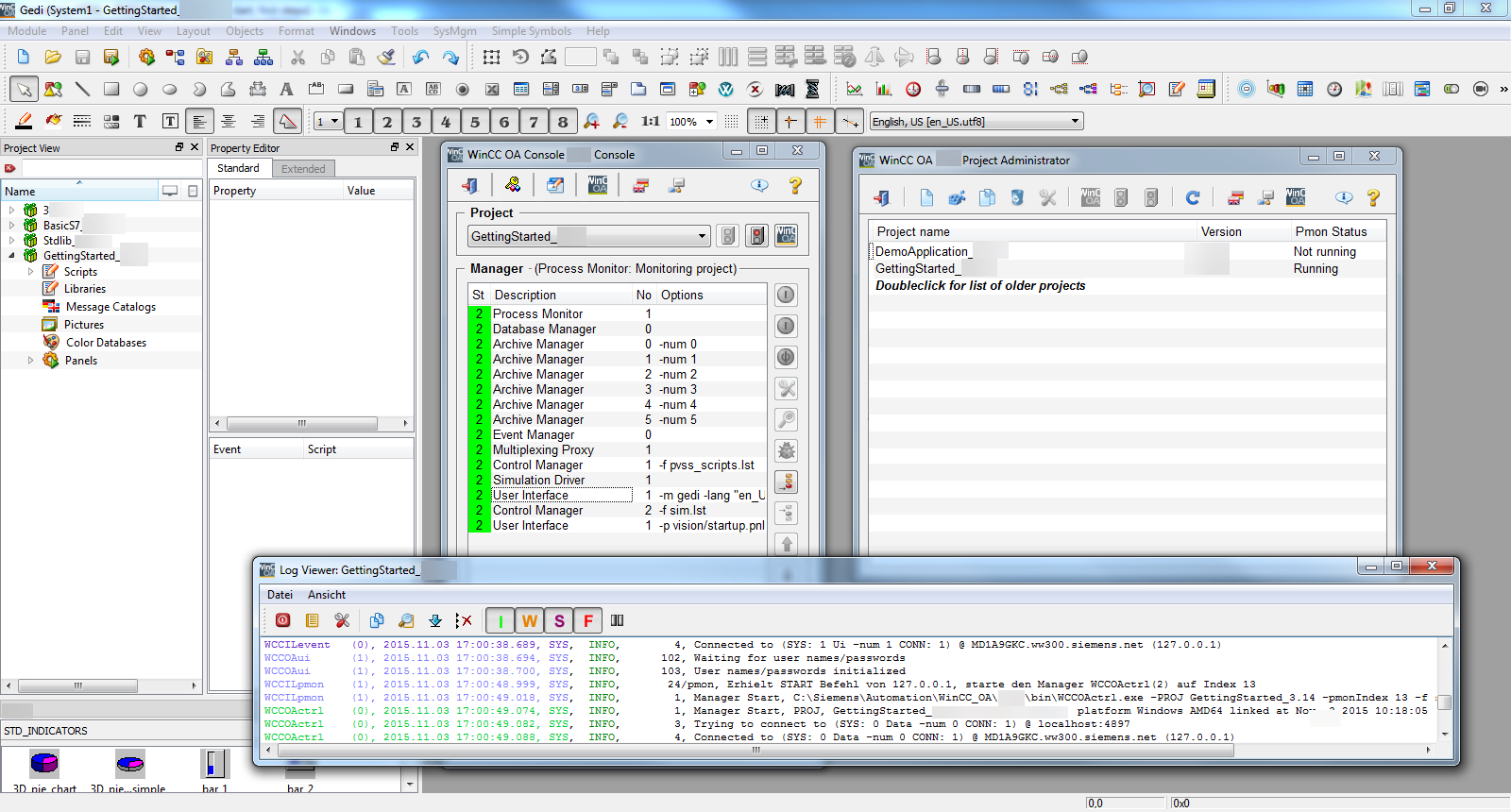
Task: Toggle the Warning (W) log filter
Action: (529, 620)
